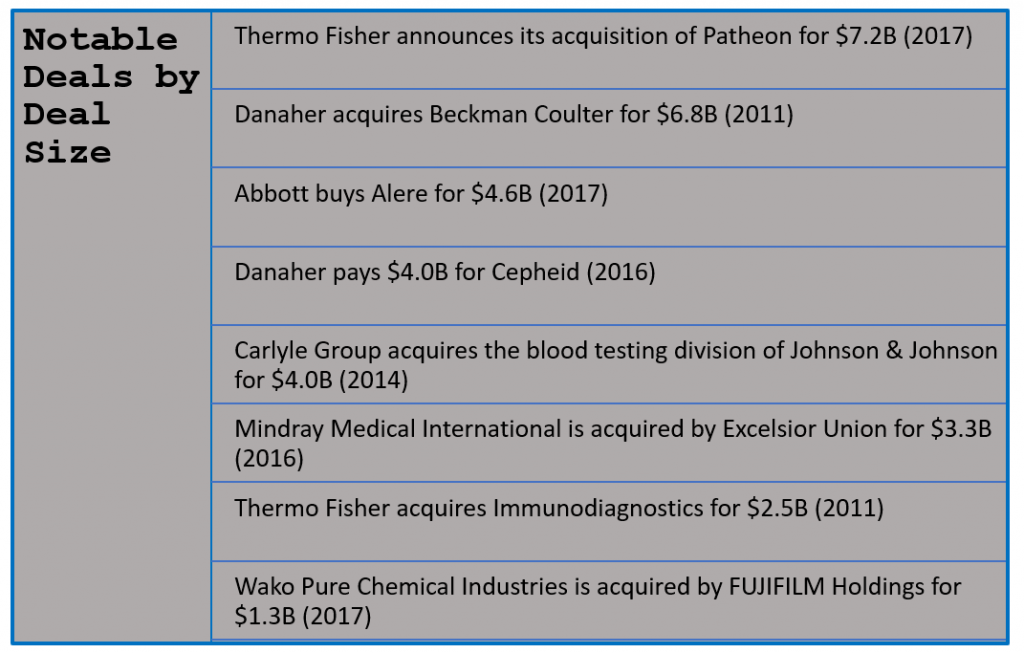1024x653 pixels.
Task: Select the Mindray Medical International row
Action: (609, 443)
